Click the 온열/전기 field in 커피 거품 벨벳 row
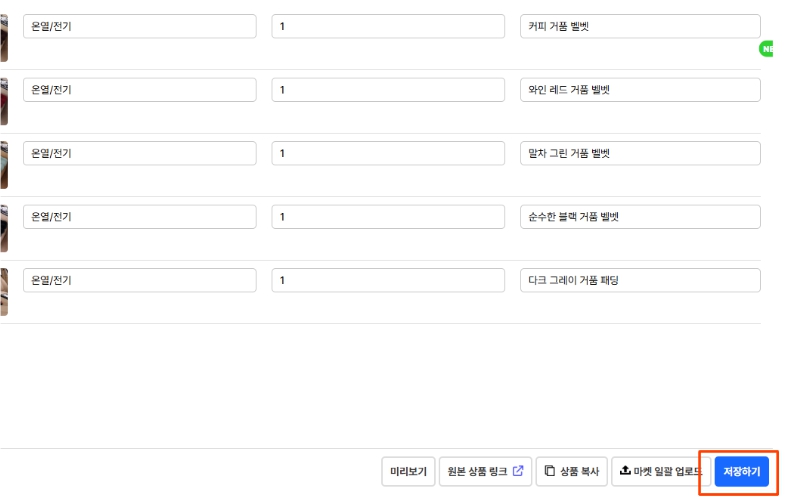Viewport: 785px width, 502px height. (x=139, y=26)
